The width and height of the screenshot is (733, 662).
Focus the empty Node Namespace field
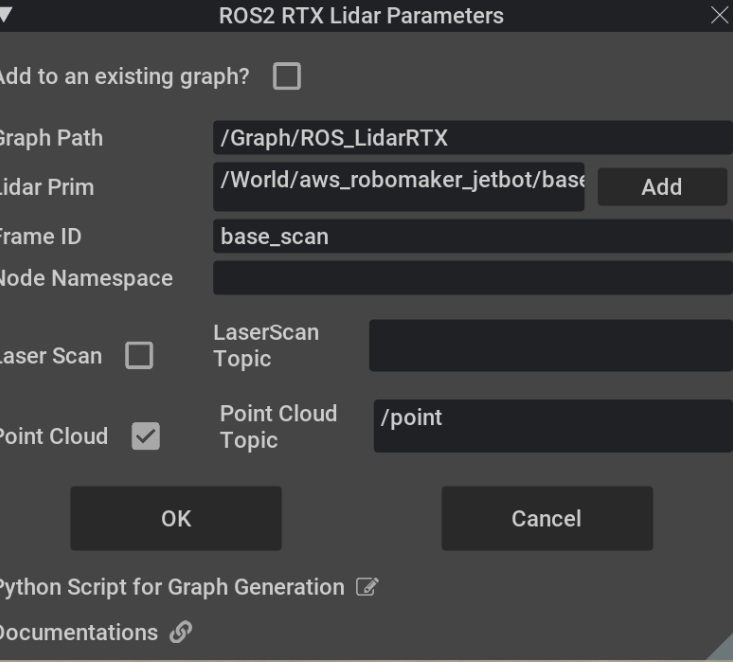[473, 278]
